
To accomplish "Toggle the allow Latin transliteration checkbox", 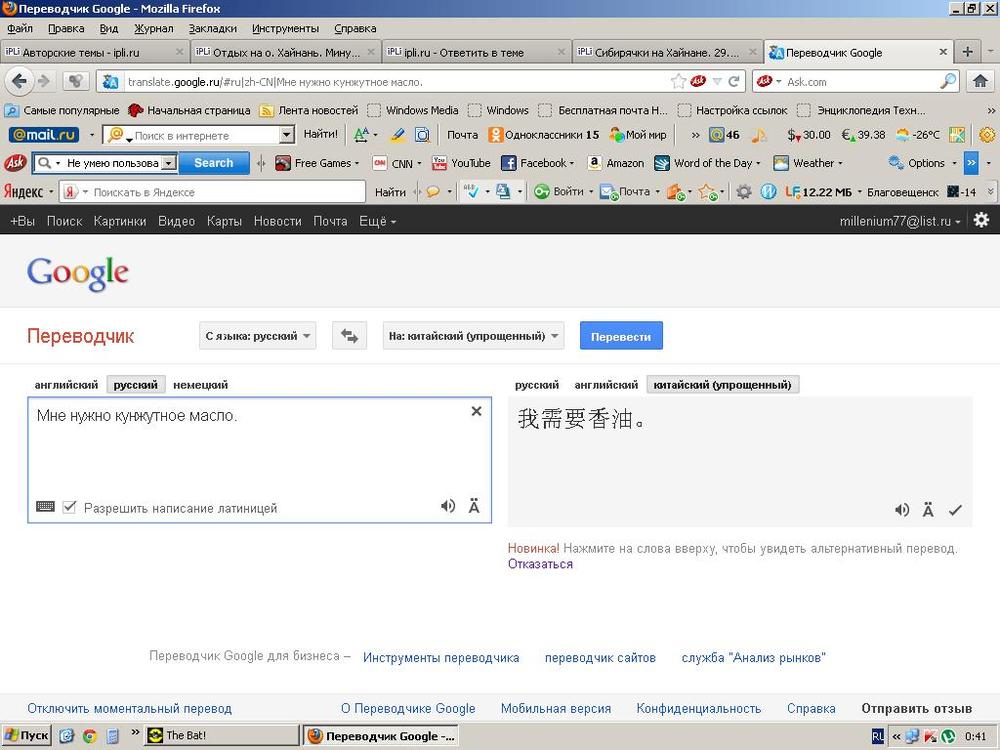I will pos(69,507).
